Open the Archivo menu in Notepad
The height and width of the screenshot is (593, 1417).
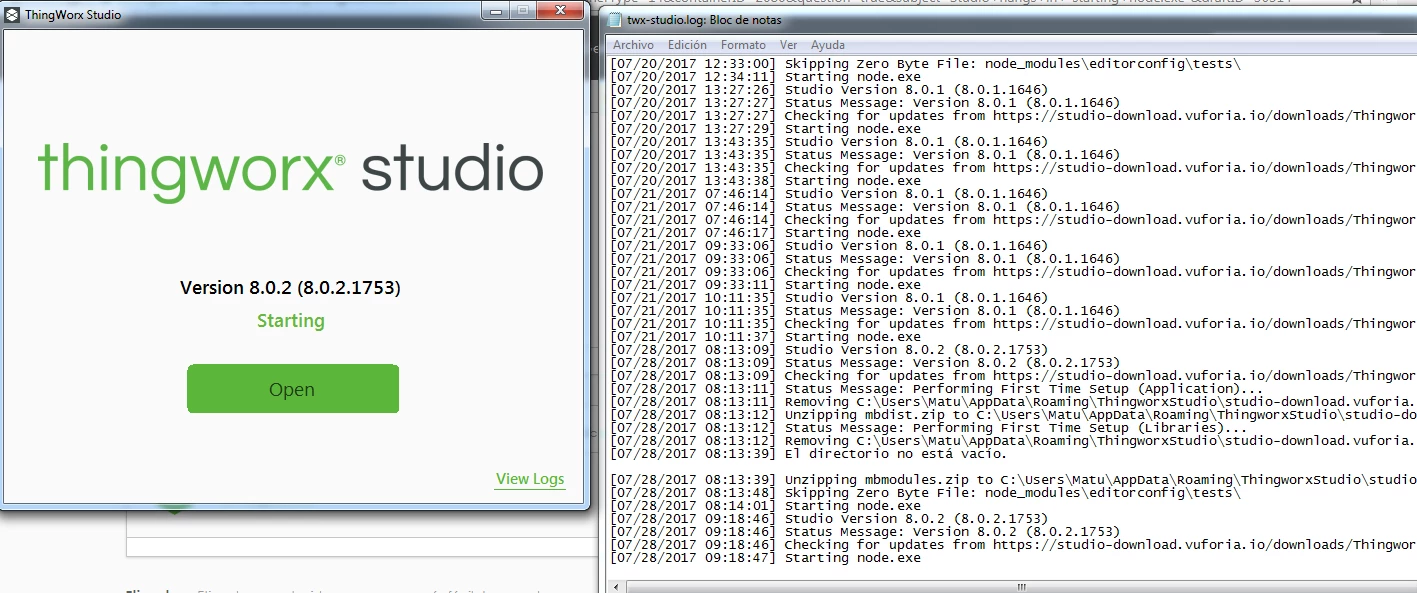tap(633, 45)
